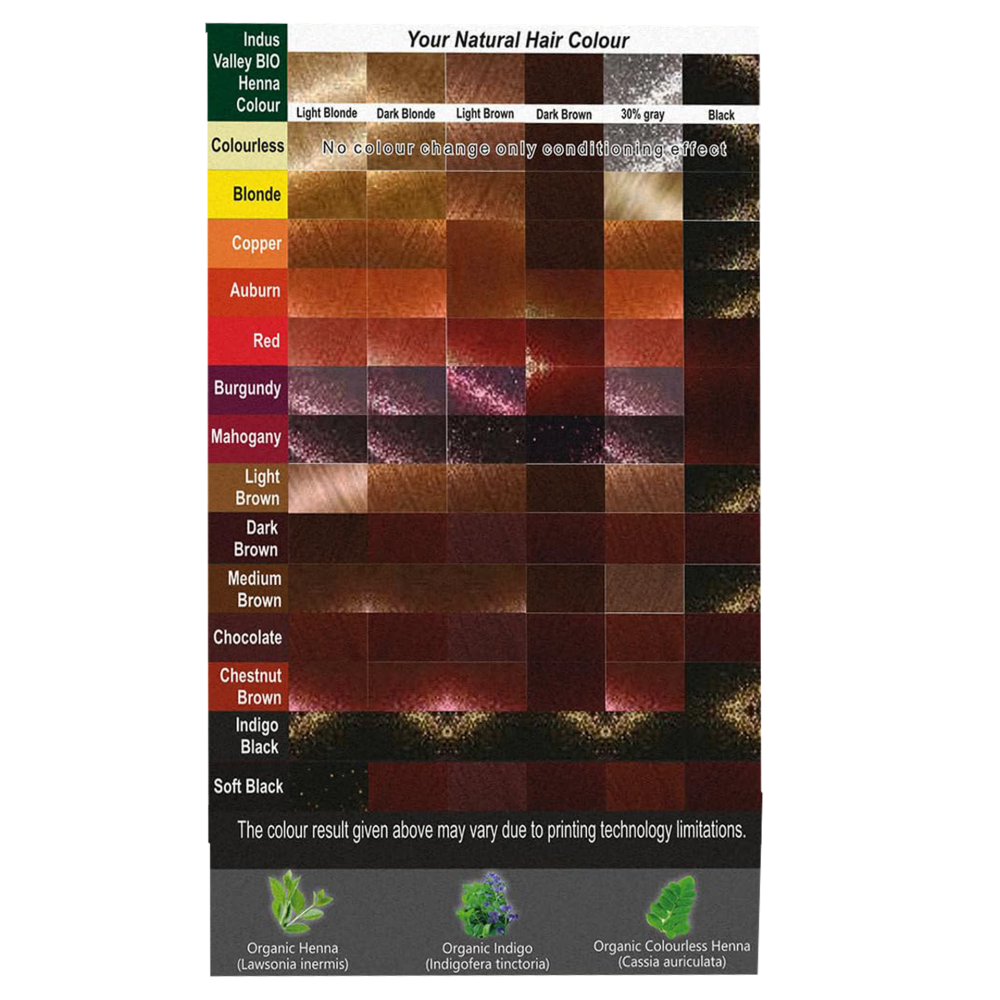Click the Black natural hair sample
1000x1000 pixels.
pos(721,78)
